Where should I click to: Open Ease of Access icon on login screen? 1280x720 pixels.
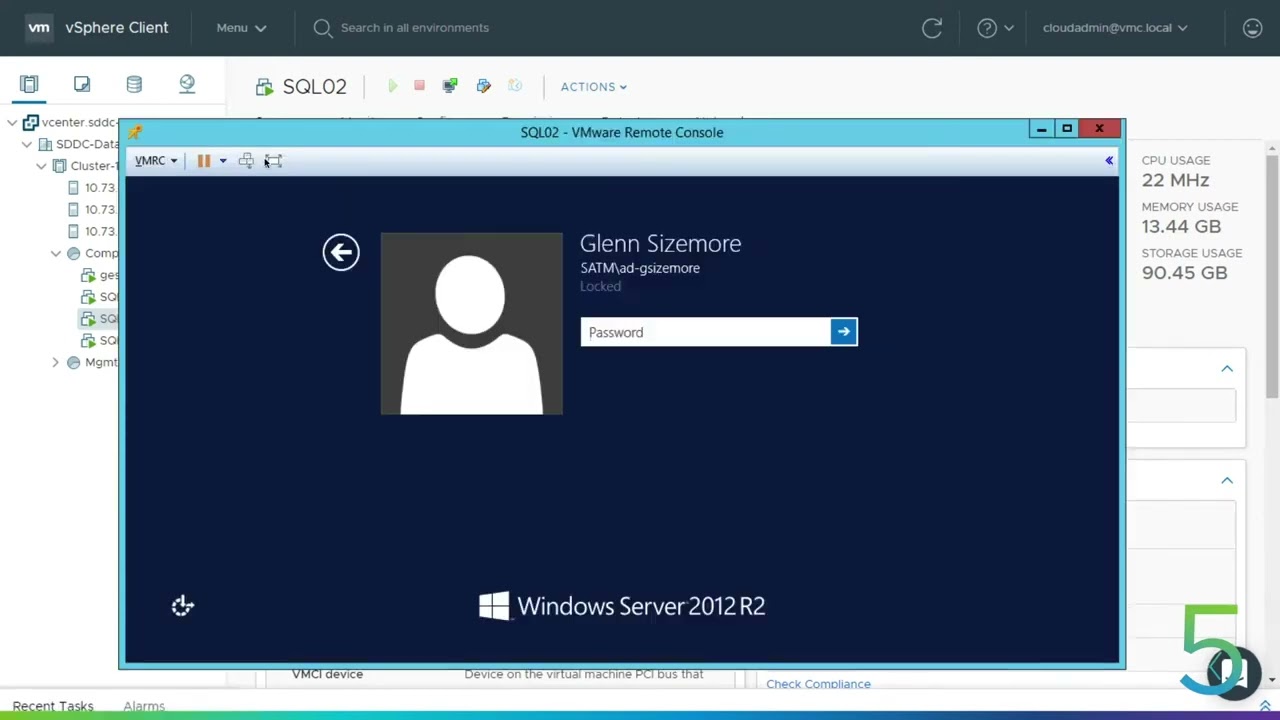(x=182, y=605)
